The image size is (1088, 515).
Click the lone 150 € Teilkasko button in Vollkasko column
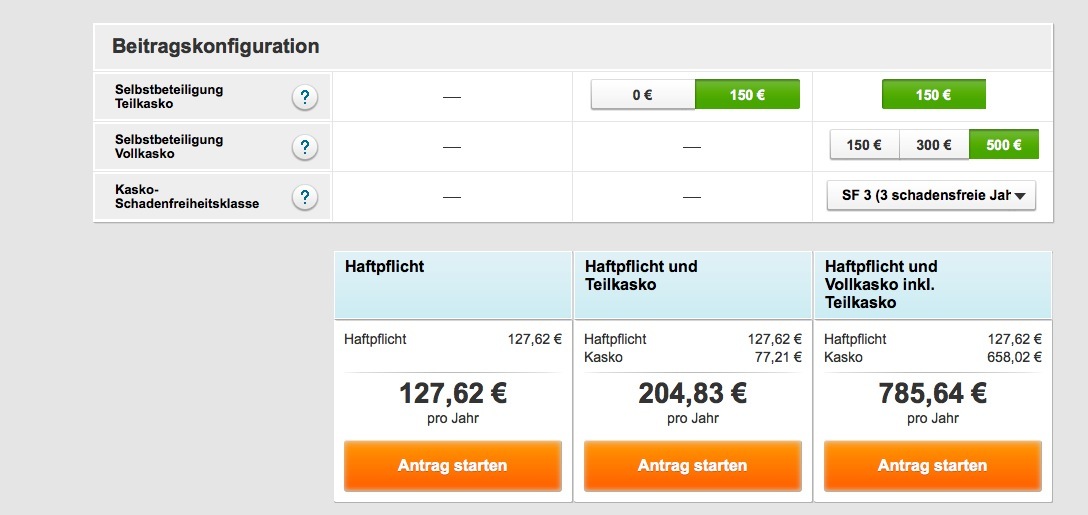click(933, 95)
